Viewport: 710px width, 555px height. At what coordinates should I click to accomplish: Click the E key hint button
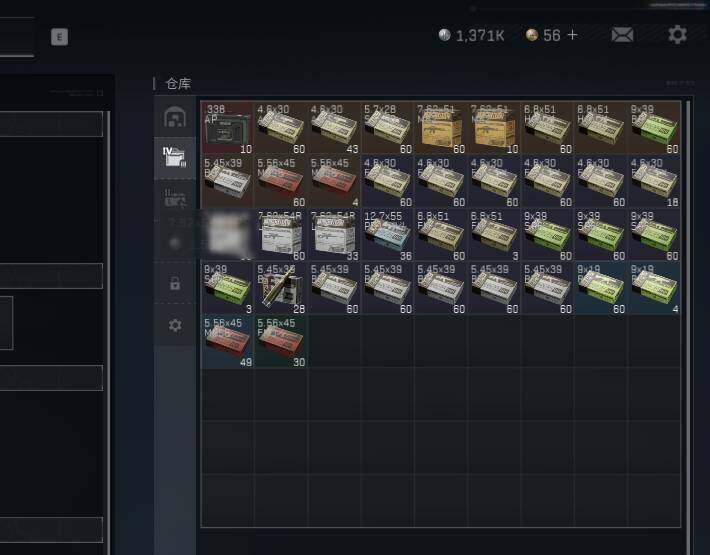[59, 37]
